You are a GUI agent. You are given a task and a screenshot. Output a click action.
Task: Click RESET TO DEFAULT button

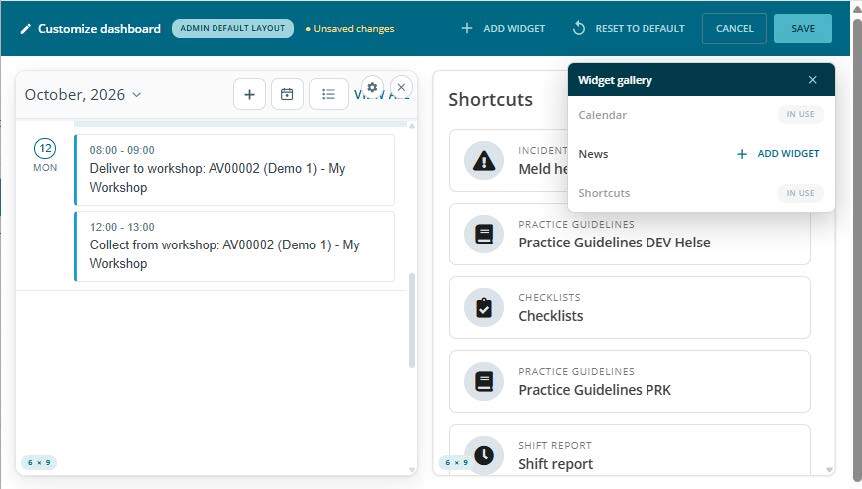click(x=628, y=29)
